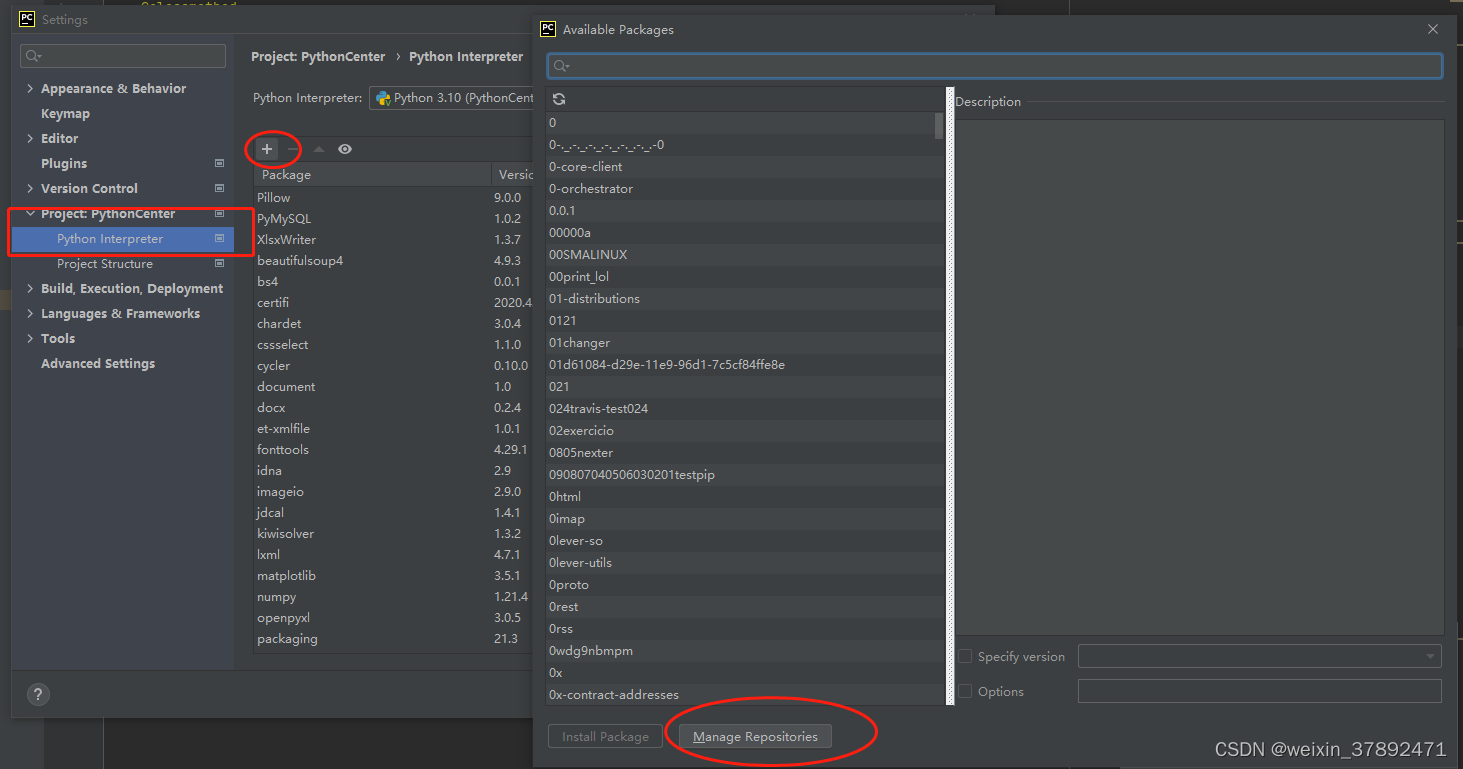
Task: Click the Package column header
Action: point(372,175)
